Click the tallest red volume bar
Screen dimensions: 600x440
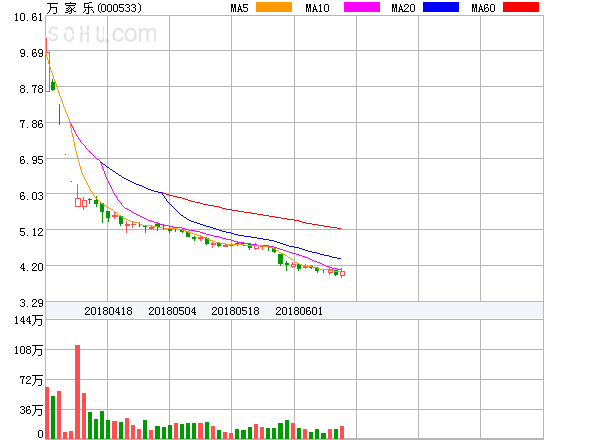[x=78, y=392]
